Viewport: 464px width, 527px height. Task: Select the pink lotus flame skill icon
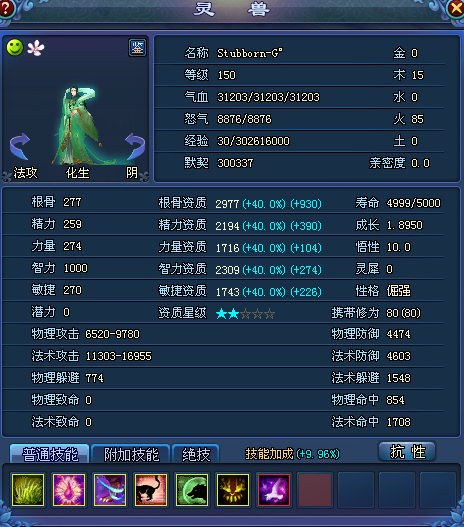pos(69,489)
